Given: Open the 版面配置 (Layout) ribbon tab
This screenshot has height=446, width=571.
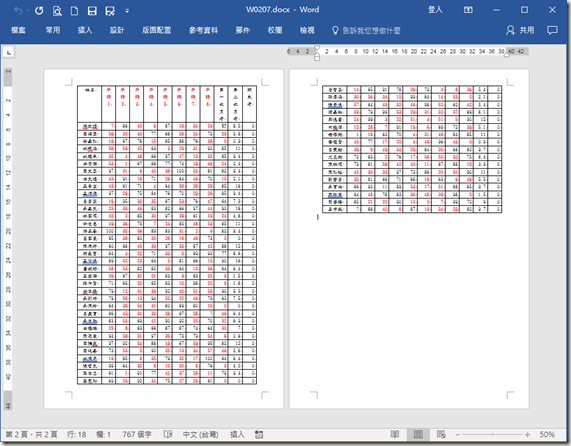Looking at the screenshot, I should [x=157, y=30].
